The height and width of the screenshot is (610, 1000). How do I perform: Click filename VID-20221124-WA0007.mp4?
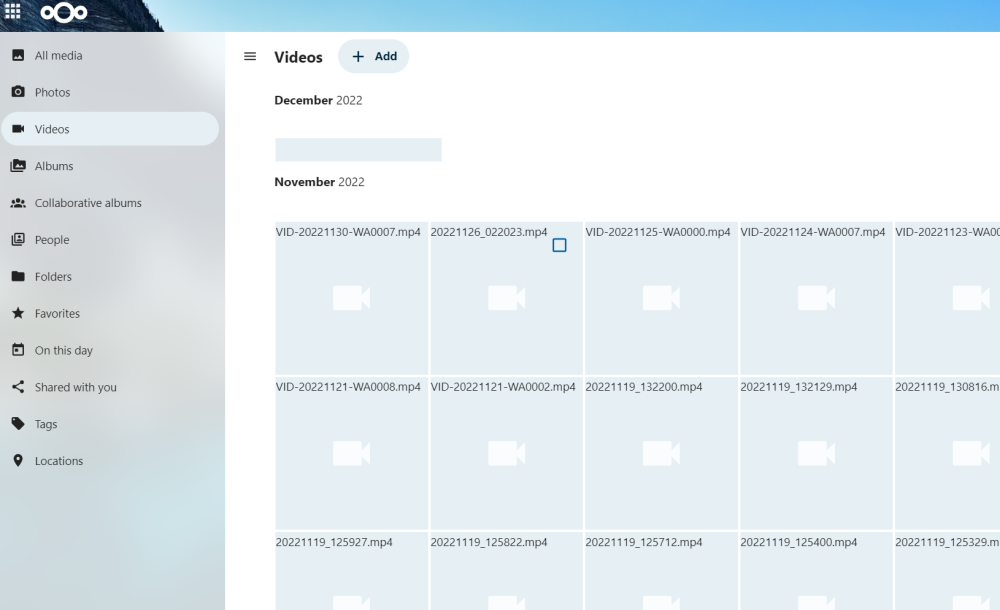pyautogui.click(x=812, y=232)
